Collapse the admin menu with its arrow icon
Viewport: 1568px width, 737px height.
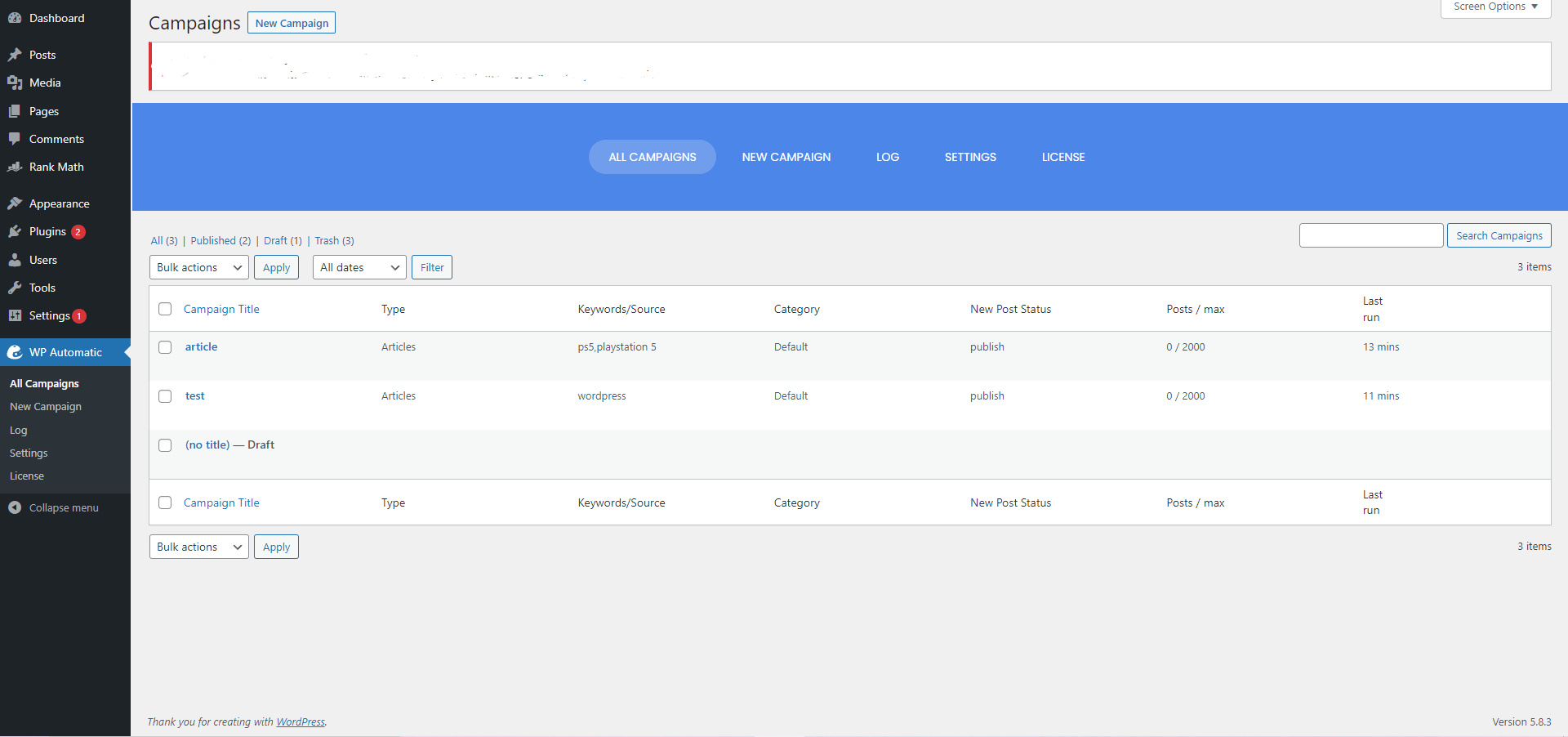pyautogui.click(x=16, y=507)
